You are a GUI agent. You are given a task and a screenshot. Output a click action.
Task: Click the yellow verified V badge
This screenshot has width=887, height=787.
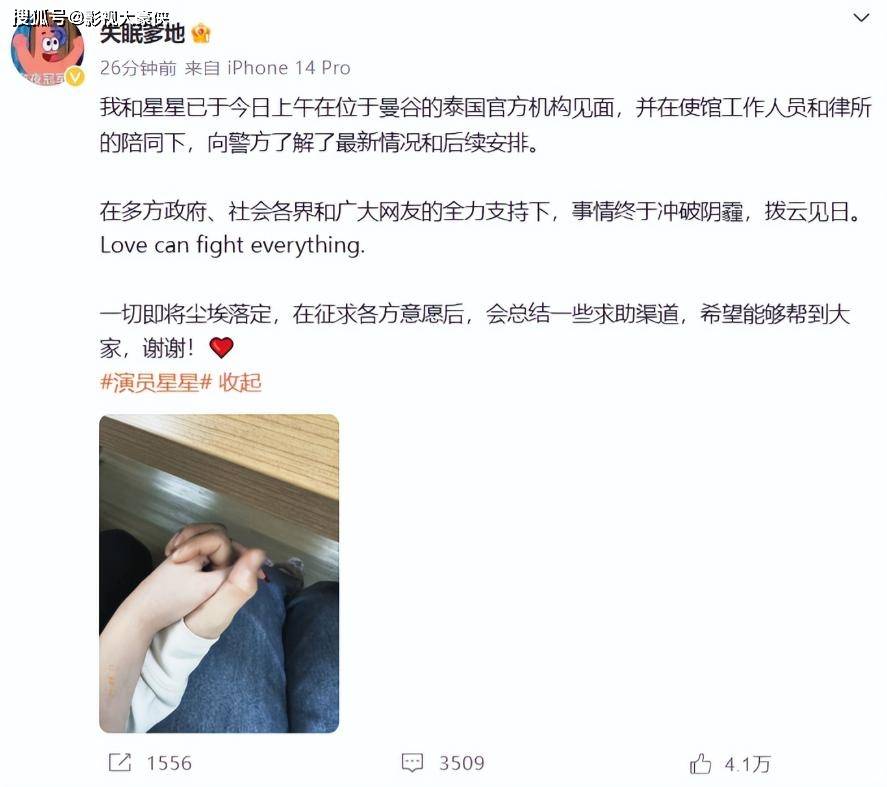75,77
